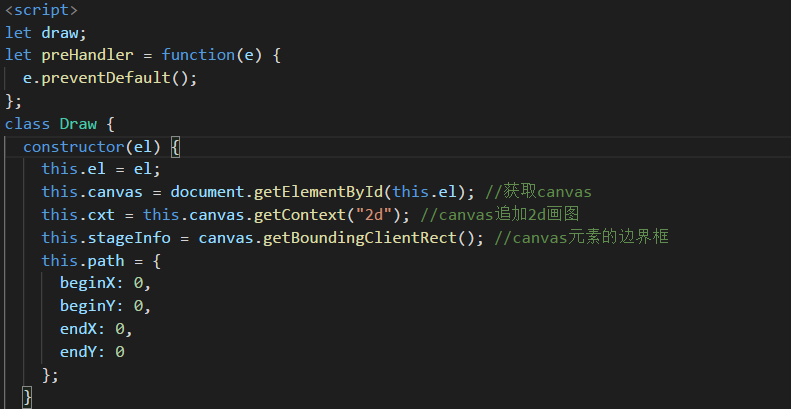
Task: Click 'e.preventDefault();' statement
Action: pyautogui.click(x=110, y=78)
